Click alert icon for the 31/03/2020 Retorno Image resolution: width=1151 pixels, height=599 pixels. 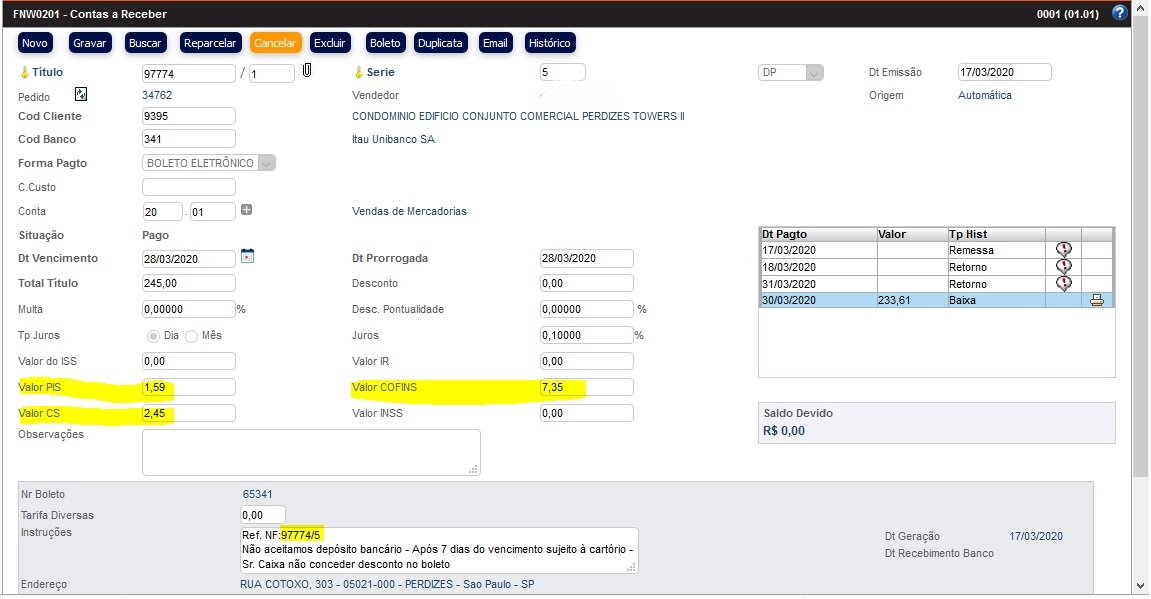(1063, 284)
